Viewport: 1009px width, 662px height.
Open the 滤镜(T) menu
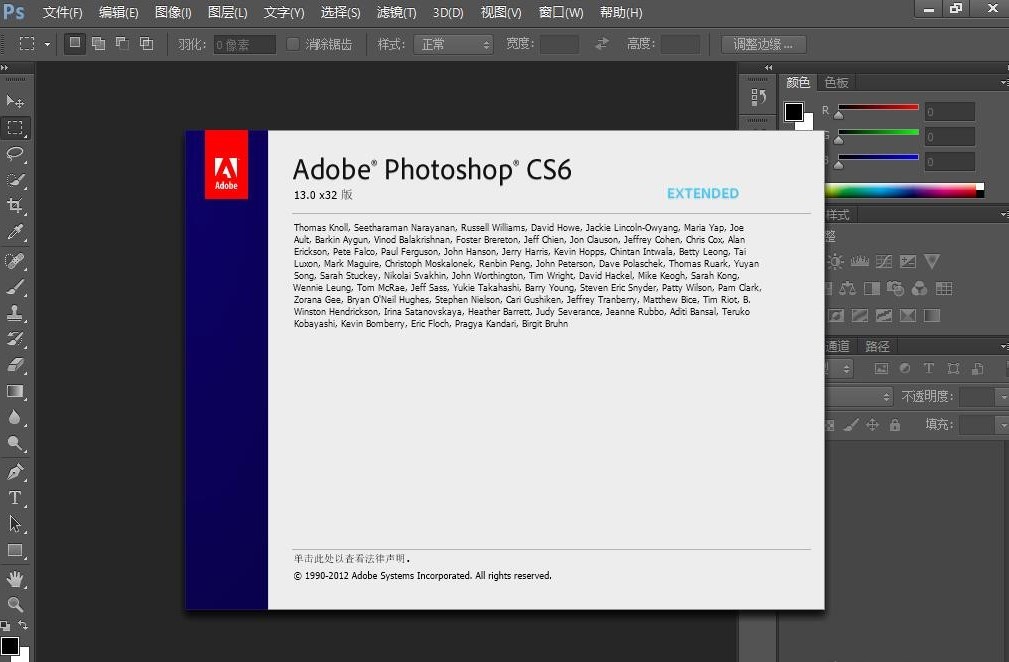[396, 12]
